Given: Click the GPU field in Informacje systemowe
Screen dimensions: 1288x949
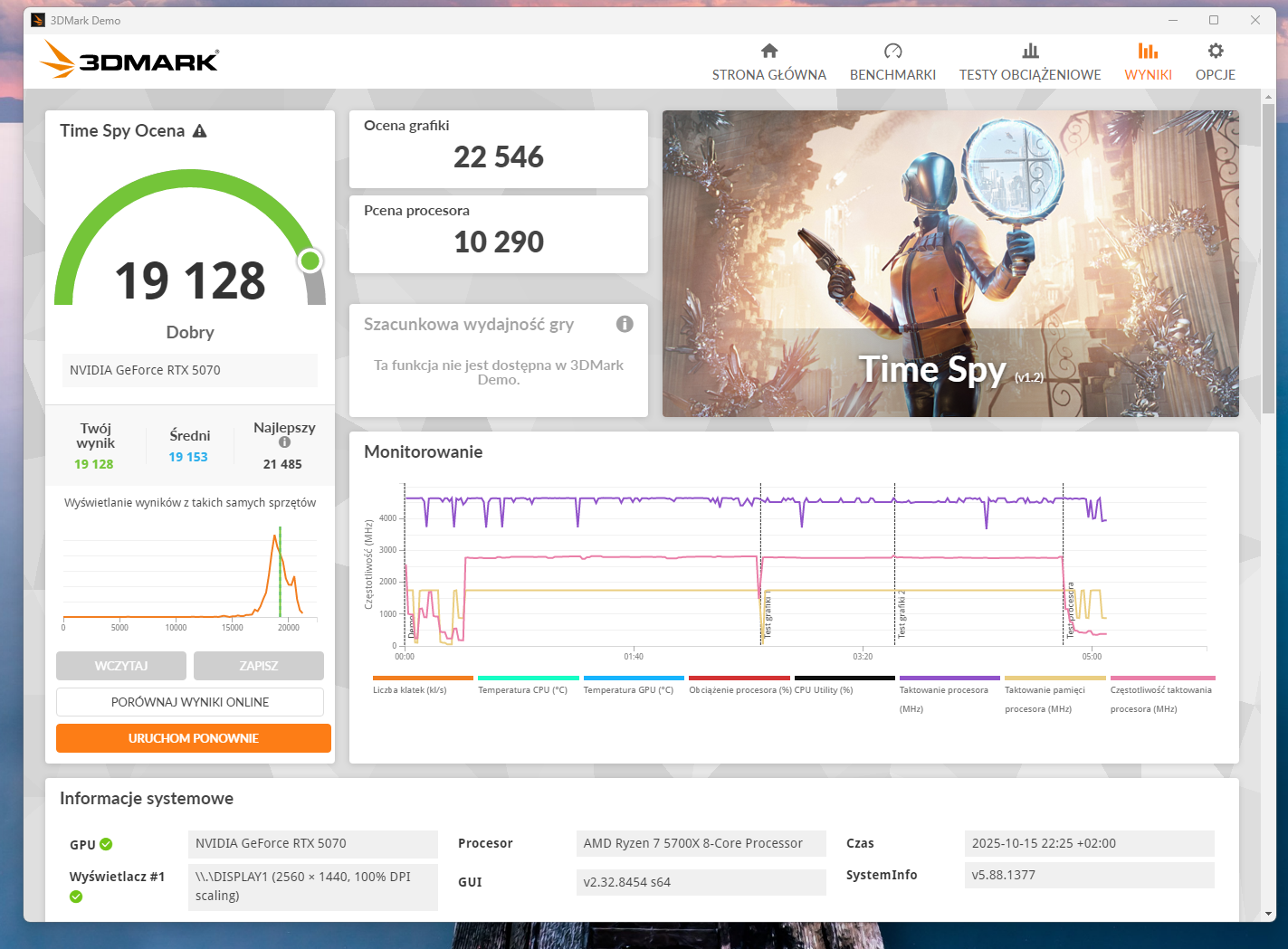Looking at the screenshot, I should 313,844.
